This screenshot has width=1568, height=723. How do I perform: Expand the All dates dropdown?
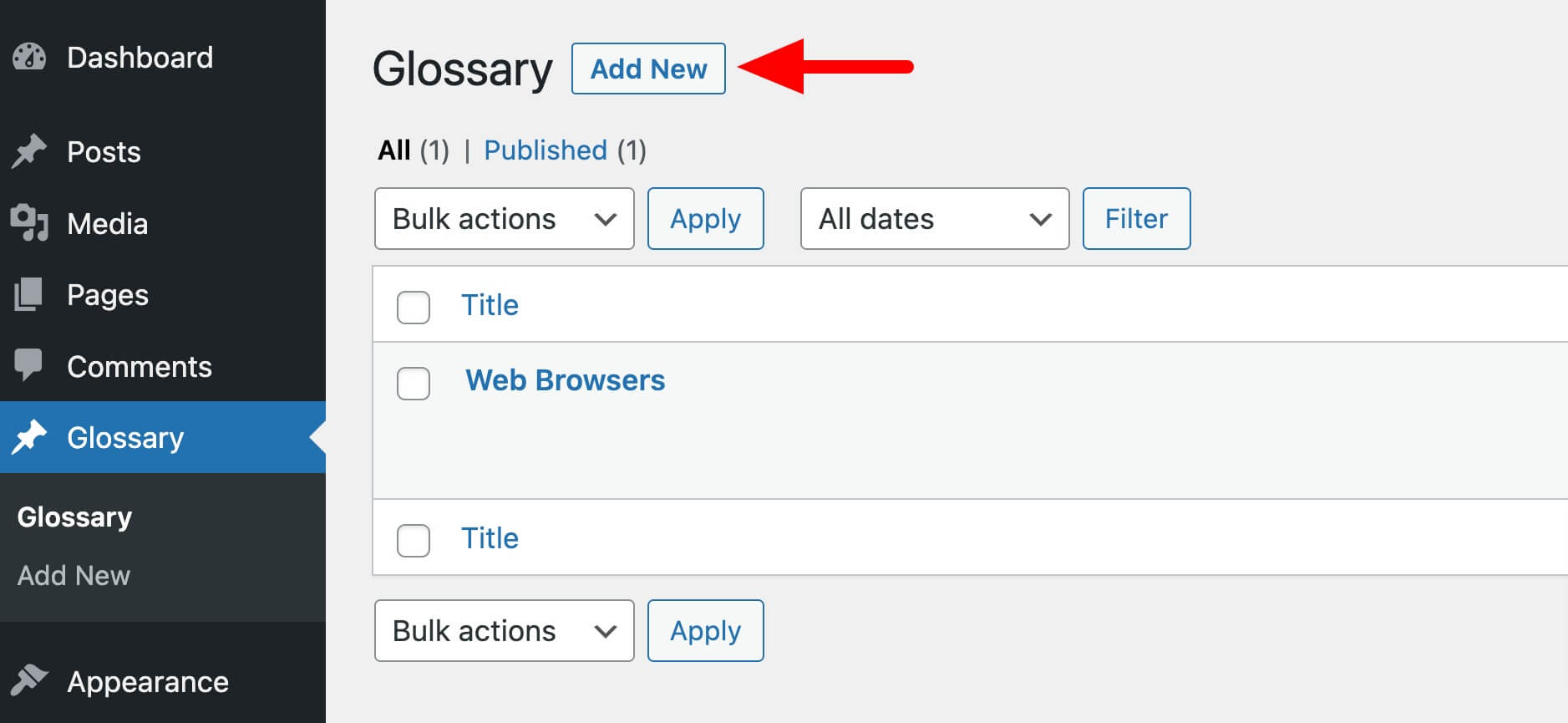935,219
